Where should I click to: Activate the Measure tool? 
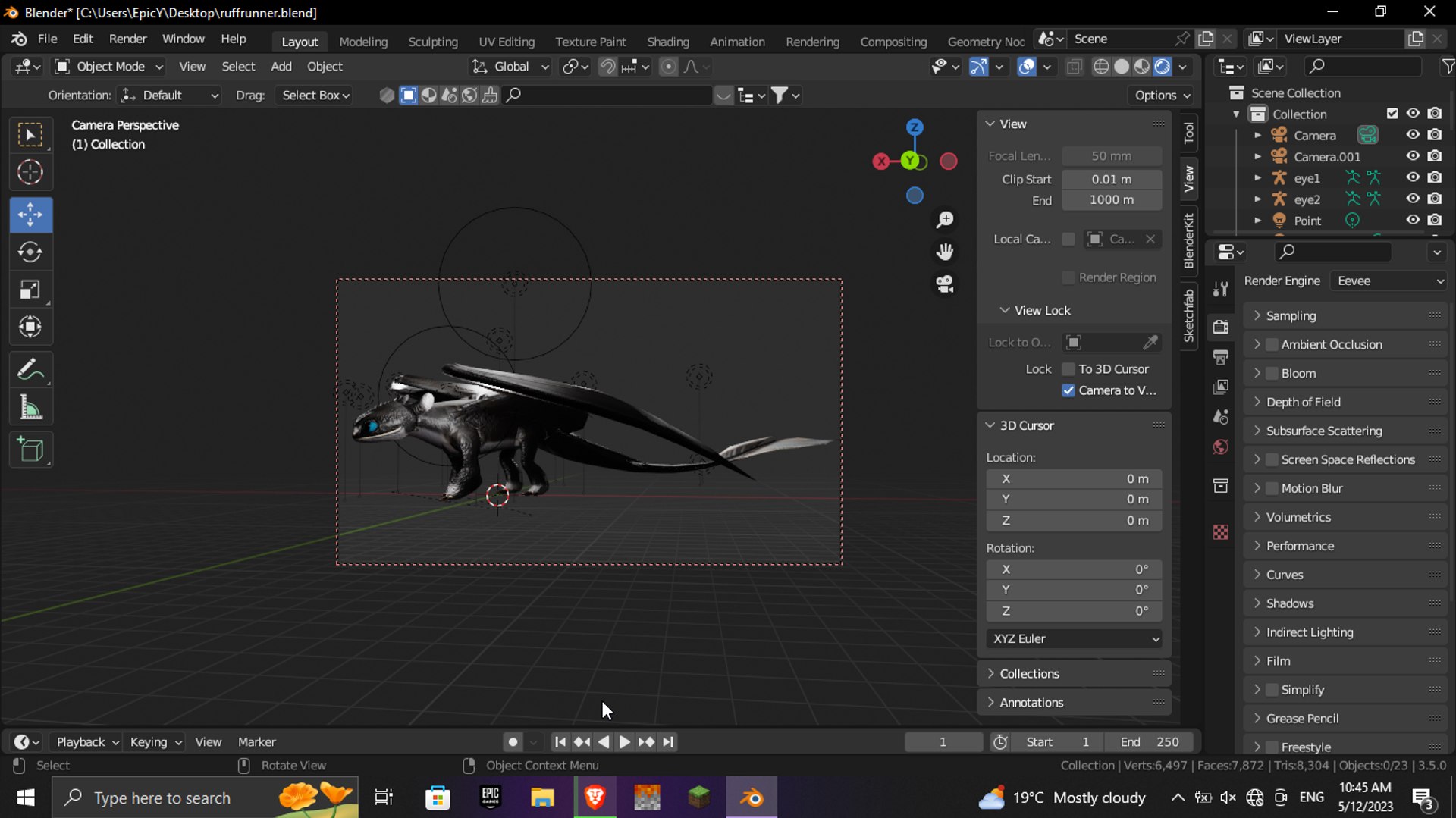point(30,408)
